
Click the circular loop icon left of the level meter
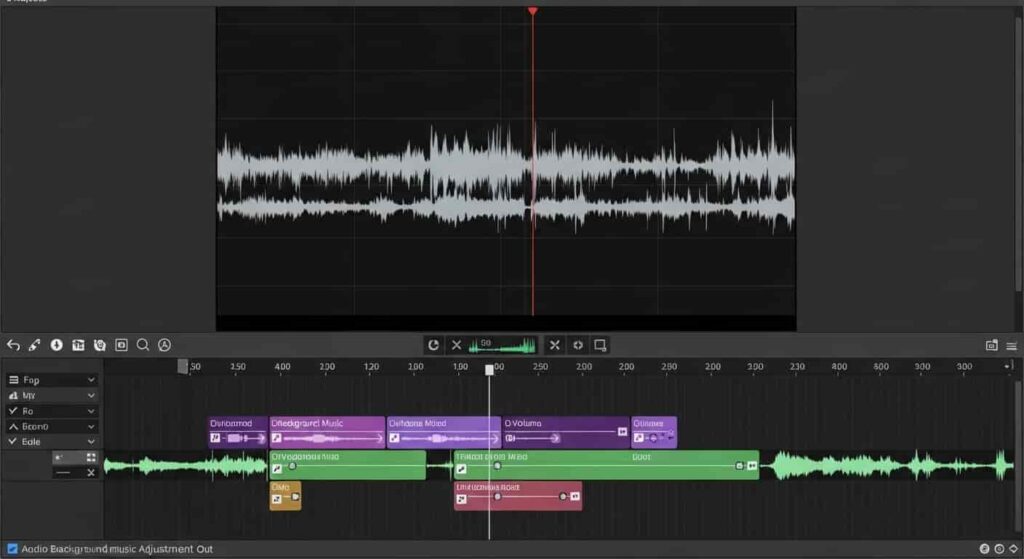point(433,345)
